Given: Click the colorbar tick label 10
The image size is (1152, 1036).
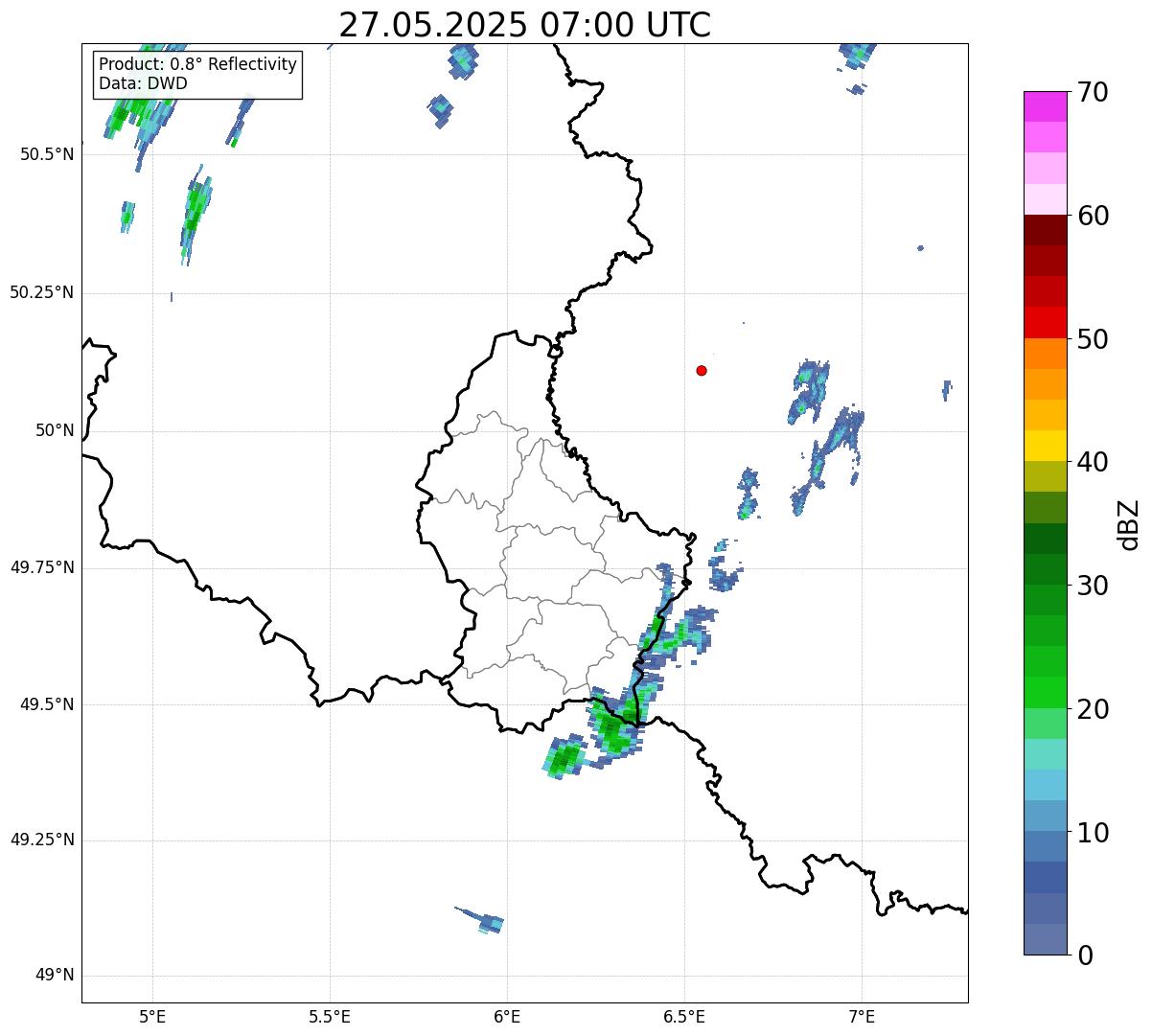Looking at the screenshot, I should coord(1093,832).
